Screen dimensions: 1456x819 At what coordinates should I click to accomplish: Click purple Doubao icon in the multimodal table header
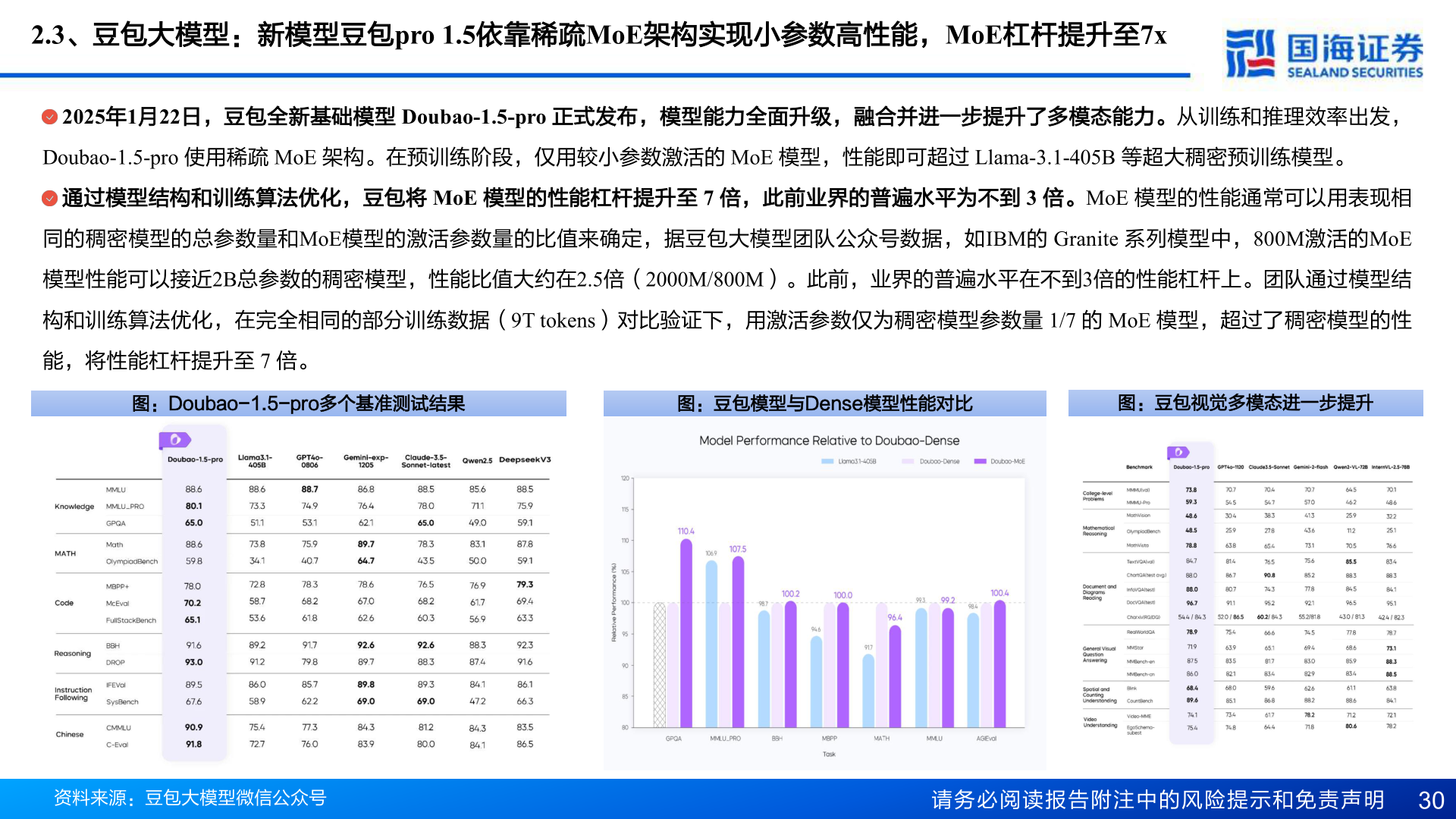1178,452
